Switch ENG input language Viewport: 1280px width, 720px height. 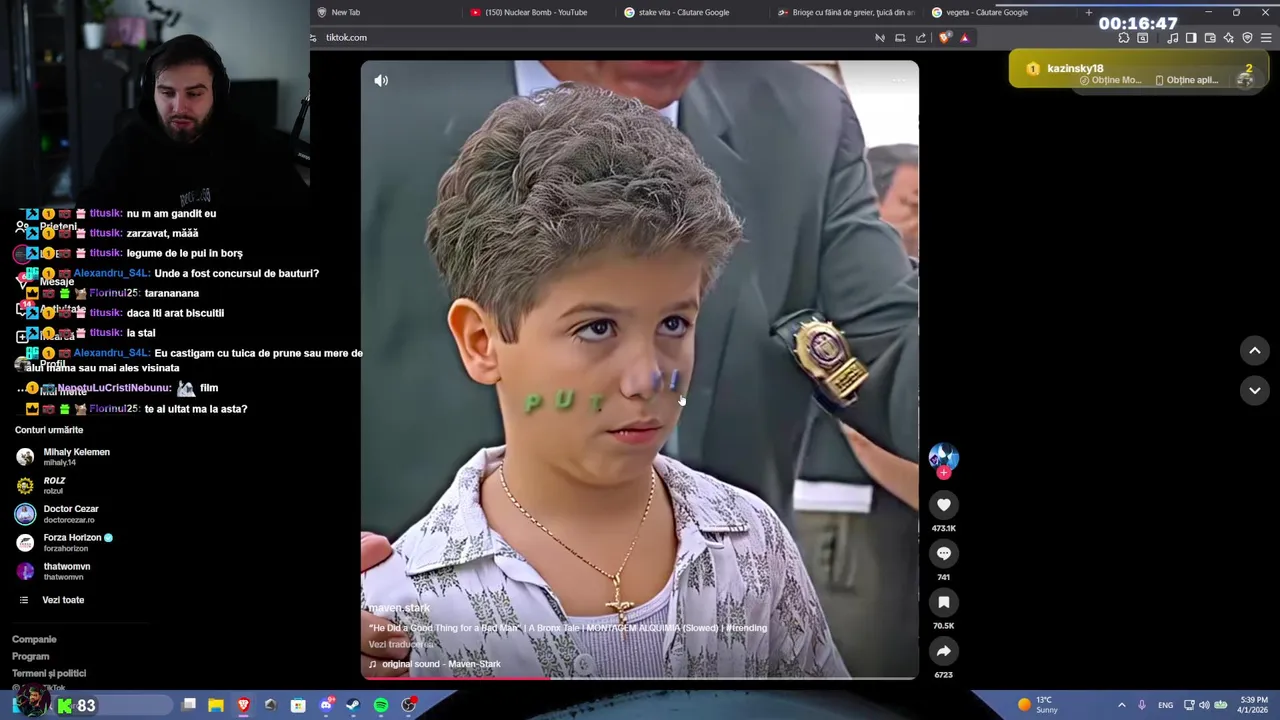(1165, 705)
